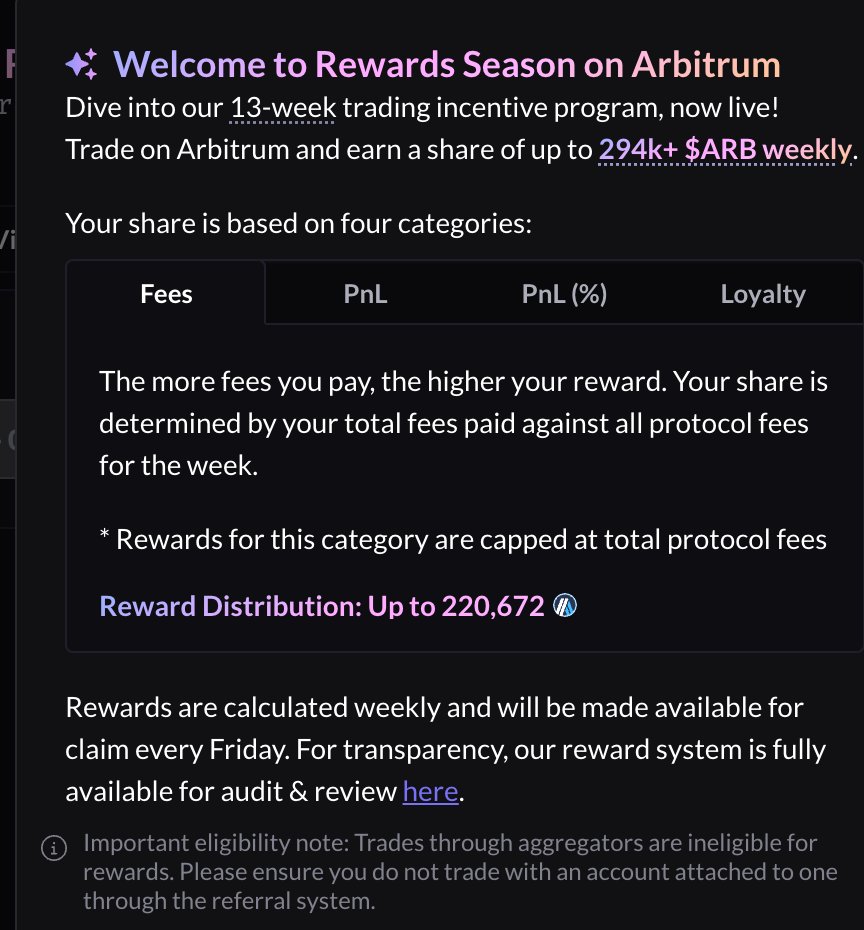This screenshot has width=864, height=930.
Task: Click the "294k+ $ARB weekly" link
Action: 725,149
